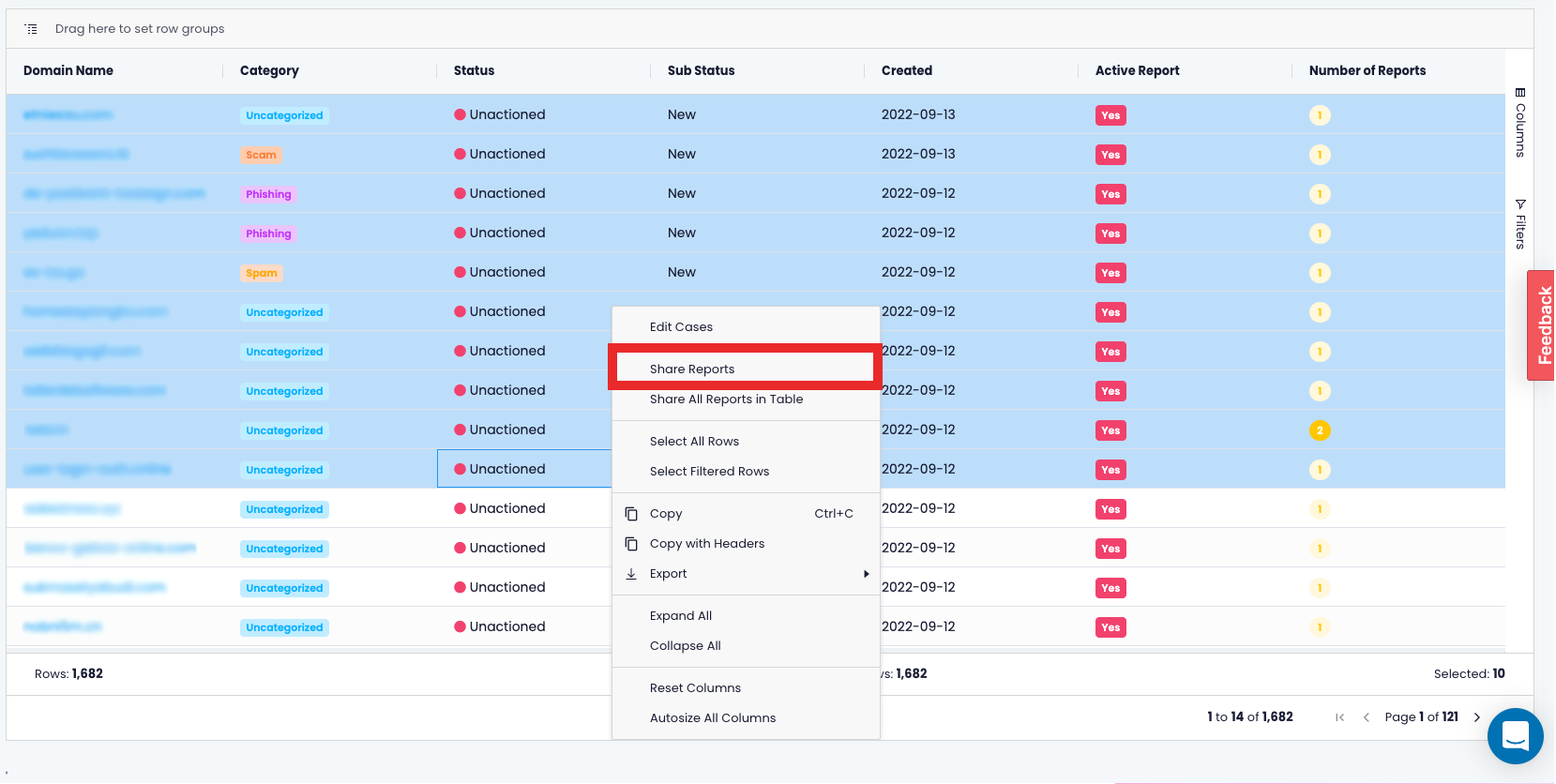Click the 1 to 14 of 1,682 text

(x=1249, y=716)
